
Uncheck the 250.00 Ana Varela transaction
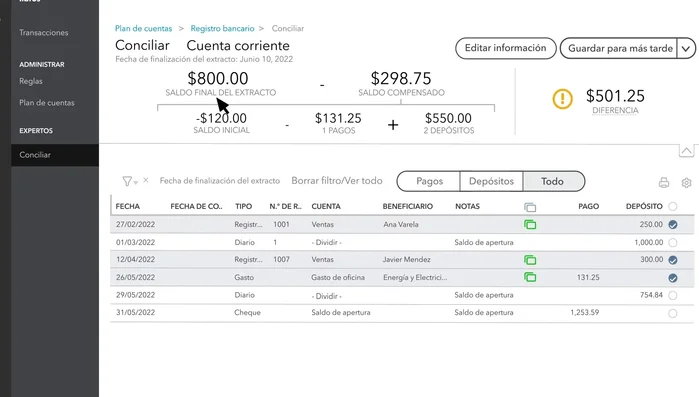pyautogui.click(x=673, y=225)
